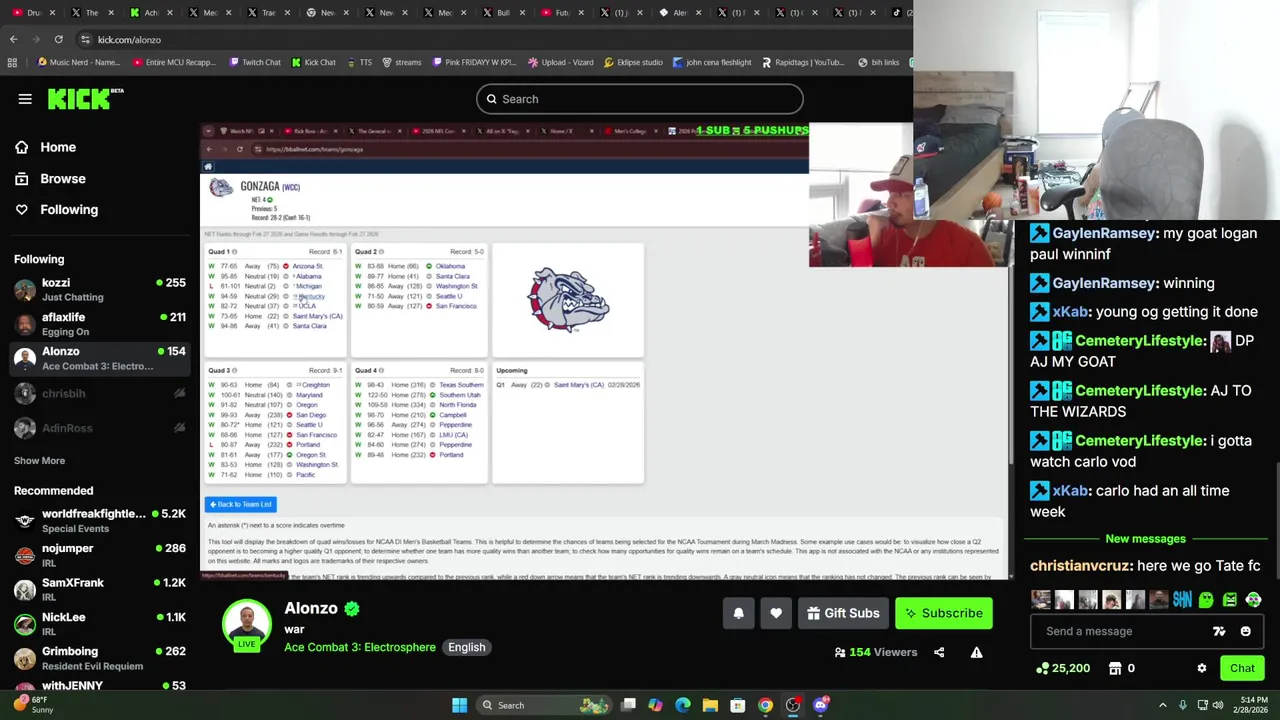The width and height of the screenshot is (1280, 720).
Task: Open kozzi's channel in Following list
Action: click(x=100, y=290)
